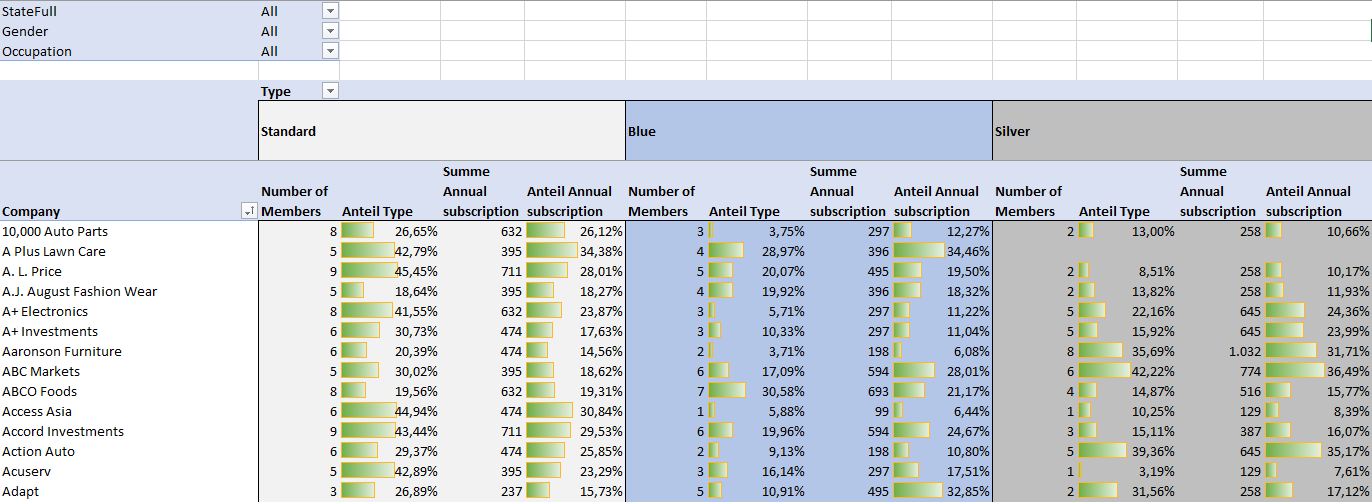Select the Occupation filter label cell

click(x=129, y=51)
